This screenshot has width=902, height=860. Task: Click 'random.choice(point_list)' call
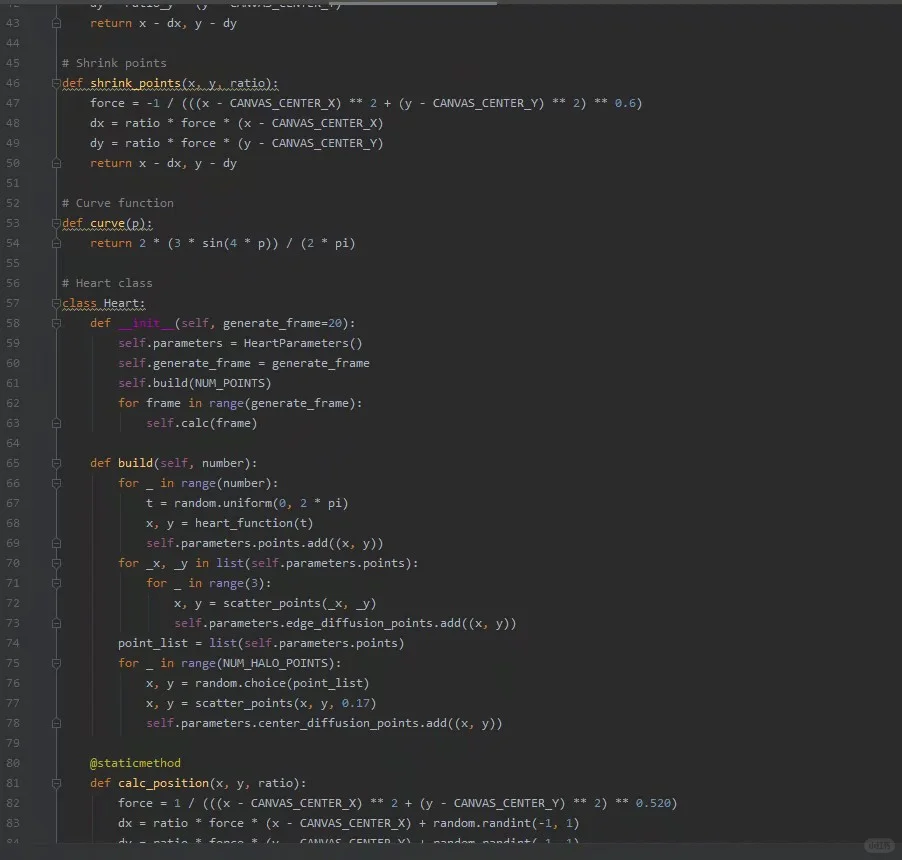282,683
